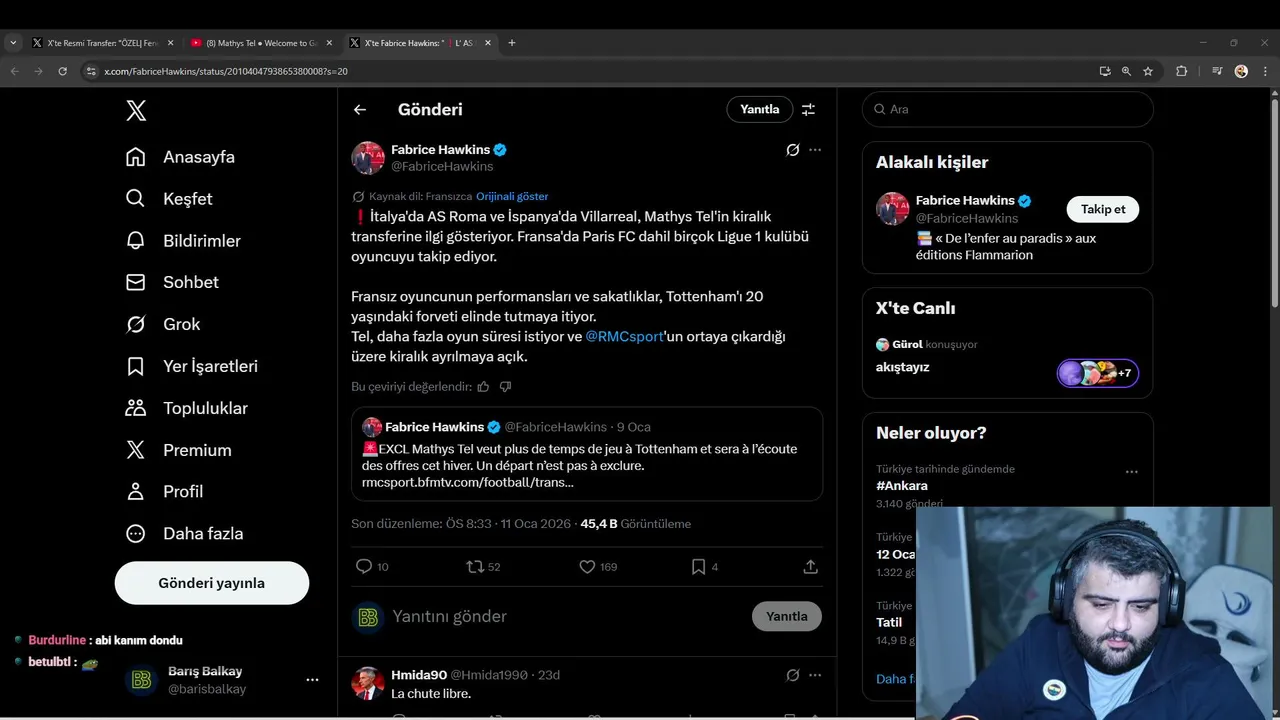The height and width of the screenshot is (720, 1280).
Task: Open #Ankara trending topic
Action: pyautogui.click(x=902, y=486)
